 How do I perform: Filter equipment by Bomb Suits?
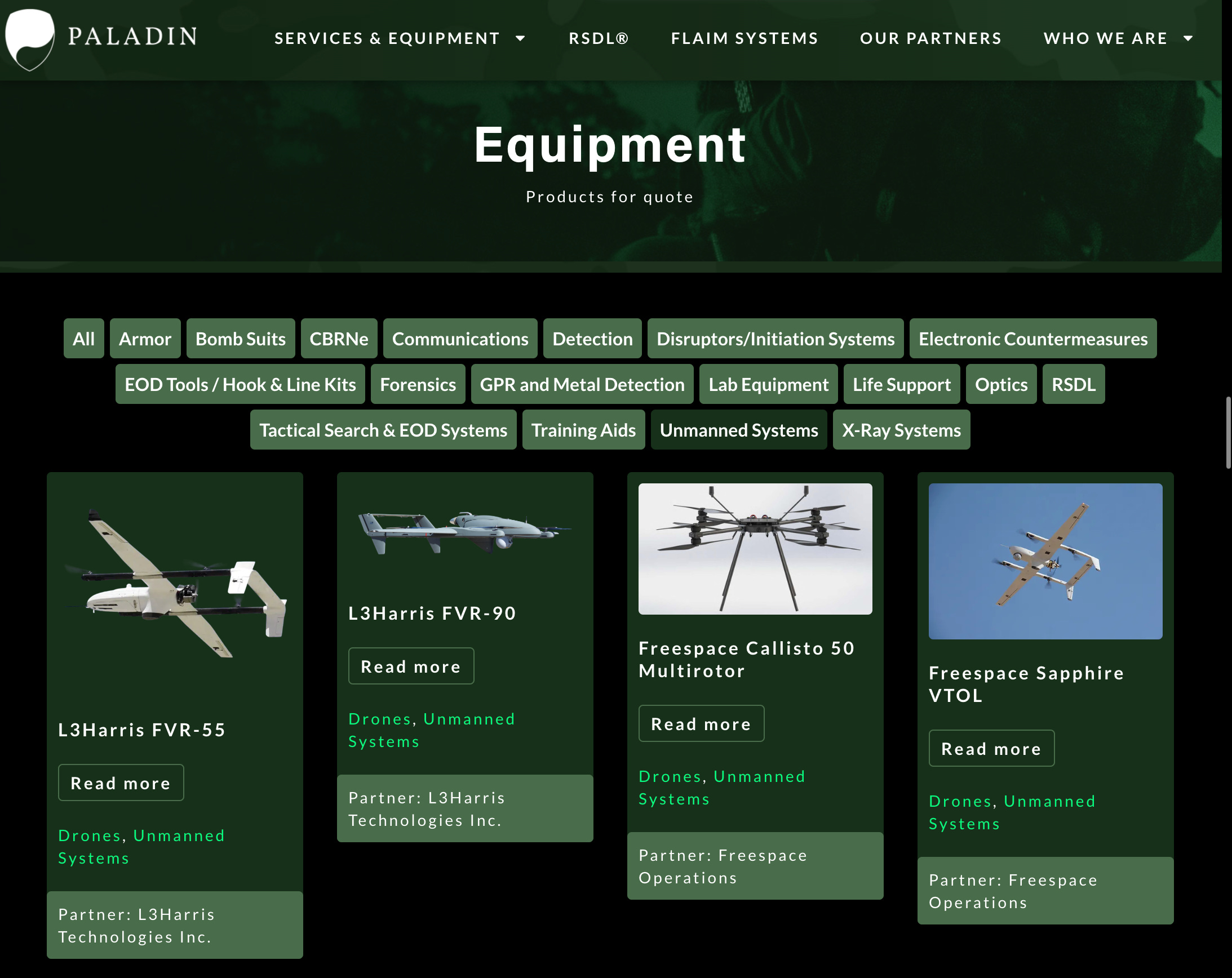pyautogui.click(x=240, y=339)
